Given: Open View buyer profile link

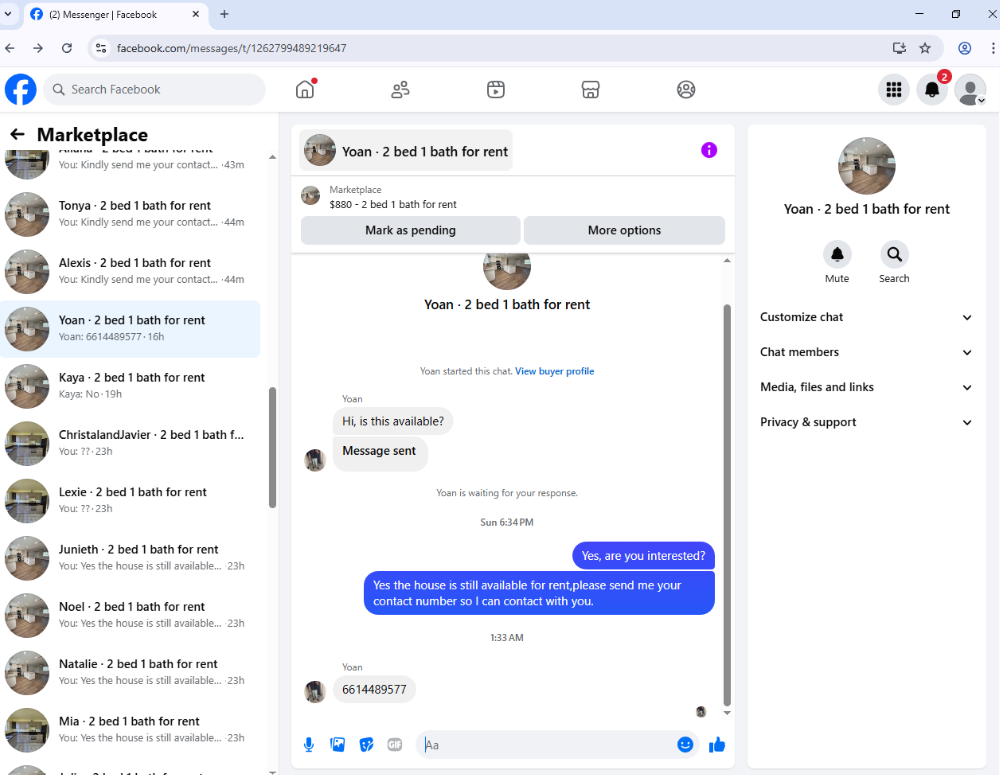Looking at the screenshot, I should click(x=554, y=371).
